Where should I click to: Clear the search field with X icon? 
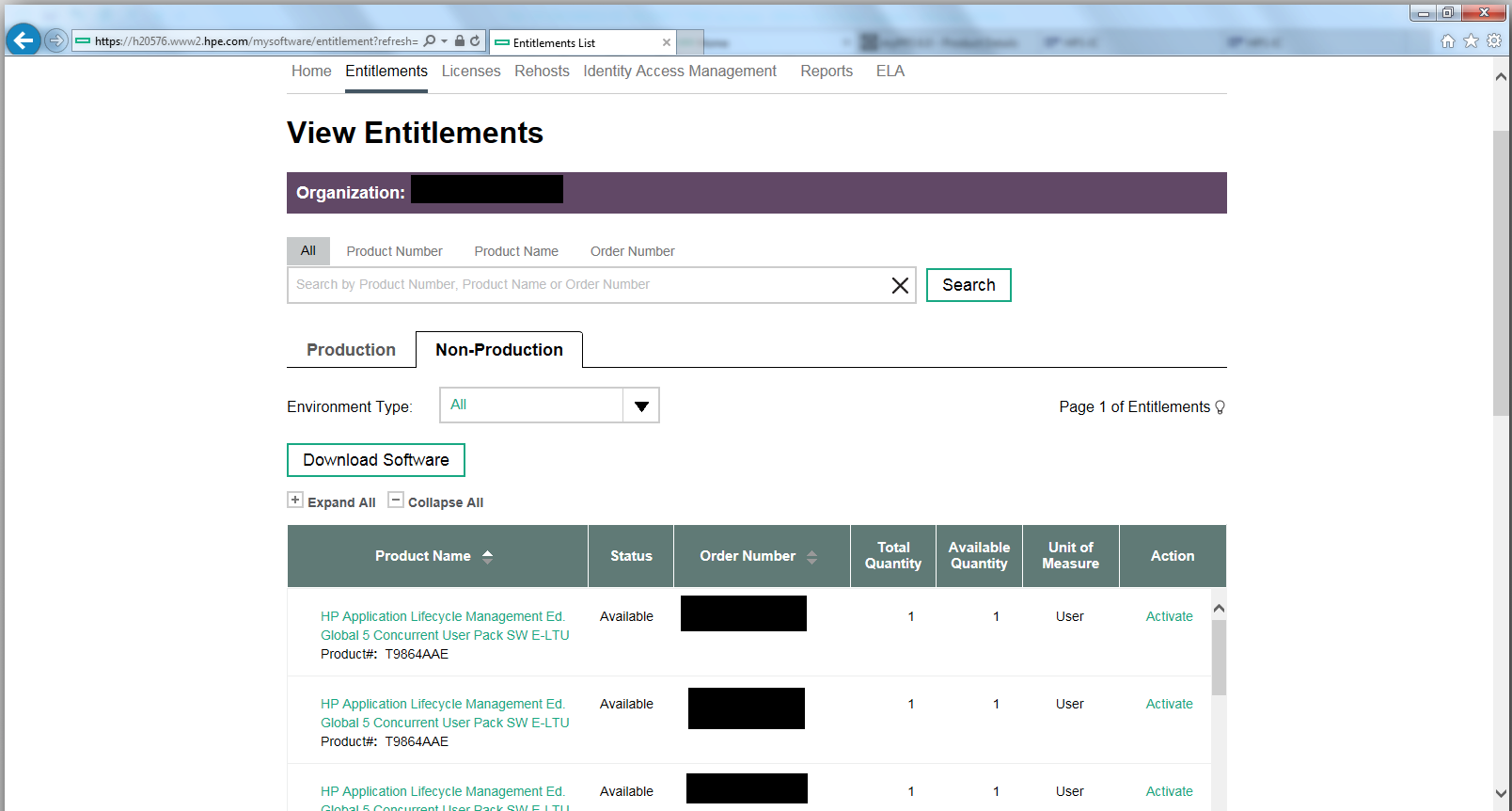pyautogui.click(x=900, y=285)
